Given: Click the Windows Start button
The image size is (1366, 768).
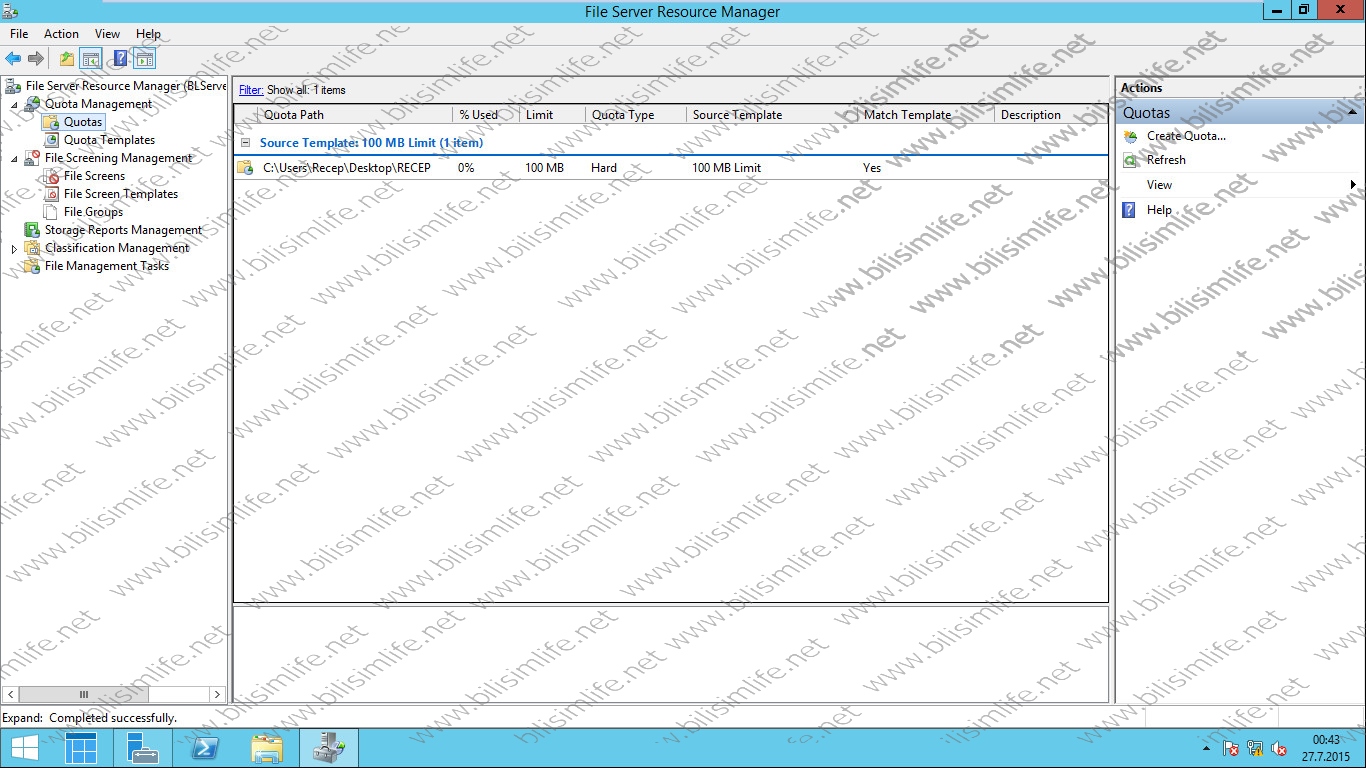Looking at the screenshot, I should (x=24, y=748).
